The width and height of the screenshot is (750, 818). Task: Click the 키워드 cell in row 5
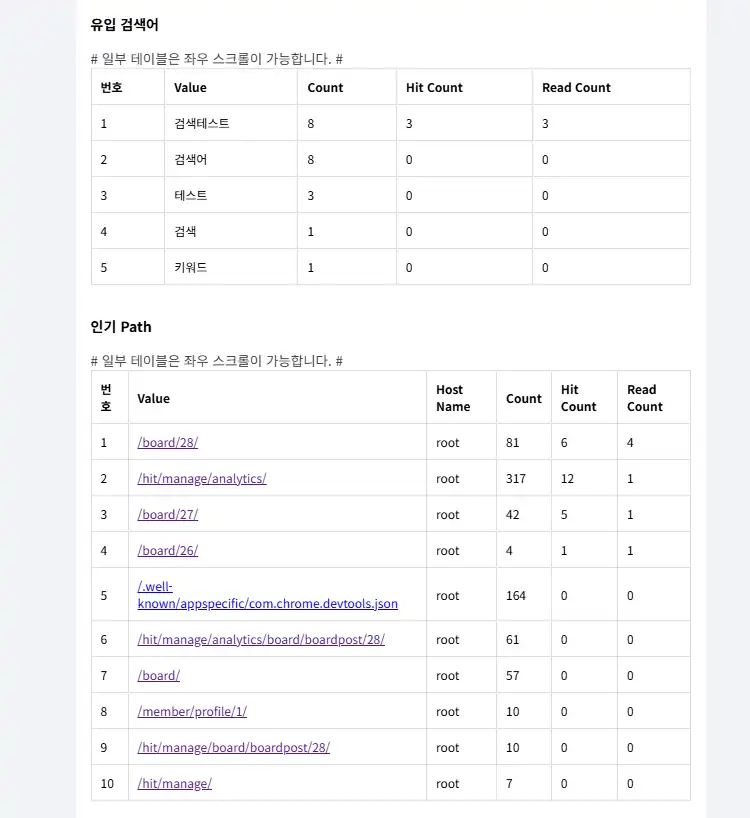click(190, 267)
